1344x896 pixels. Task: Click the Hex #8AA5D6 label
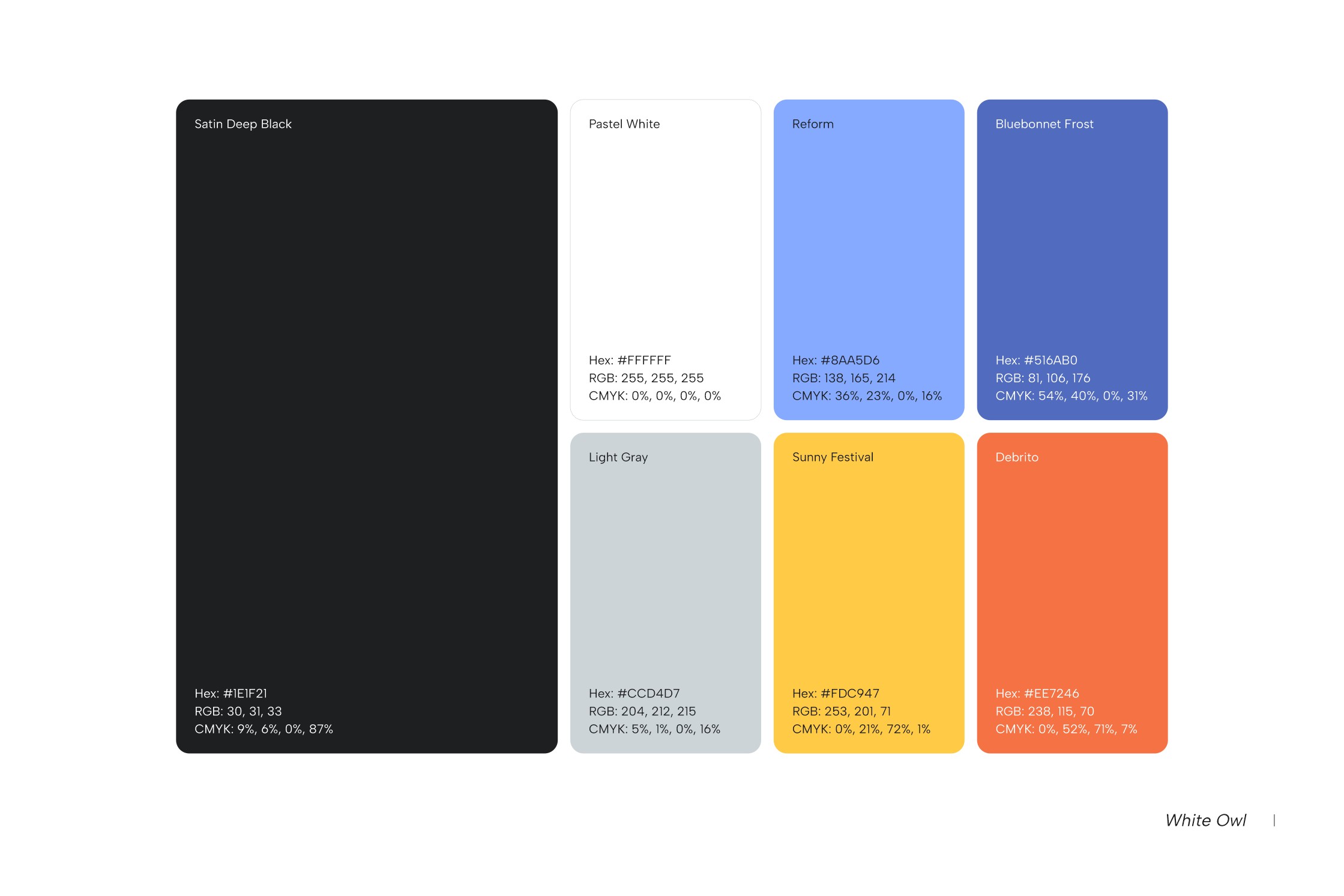point(835,360)
